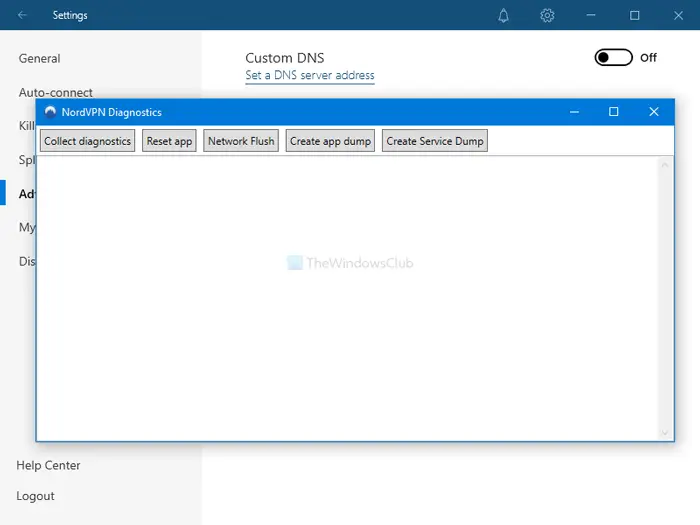700x525 pixels.
Task: Open notifications bell in Settings window
Action: tap(503, 16)
